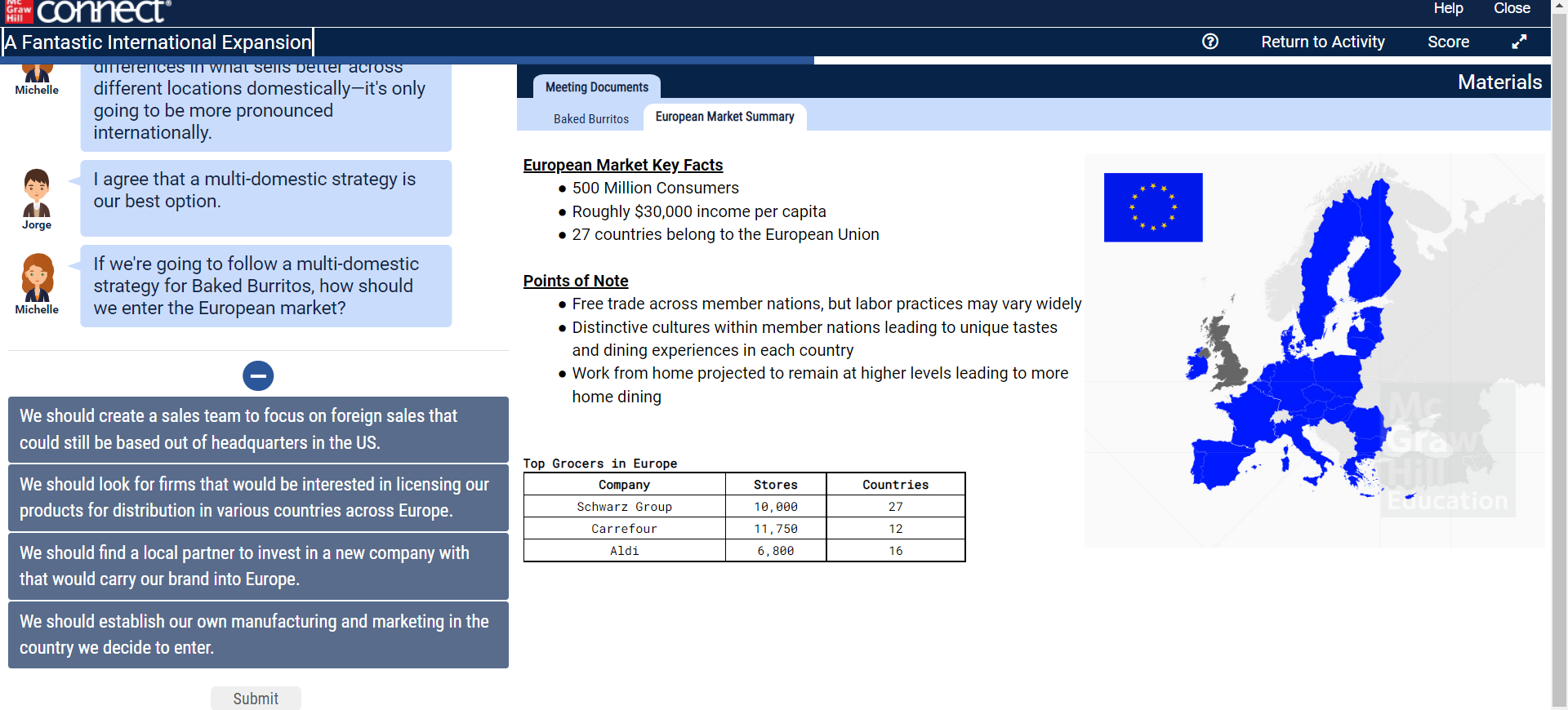Click the 'Top Grocers in Europe' table title
Viewport: 1568px width, 710px height.
600,464
